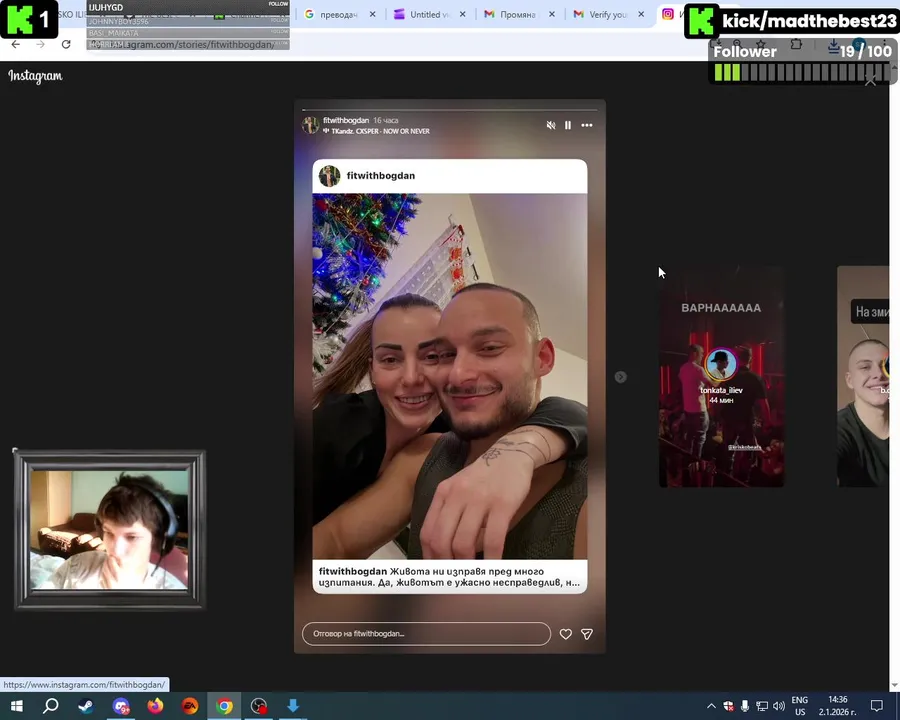Open the EA app from the taskbar
Viewport: 900px width, 720px height.
[190, 706]
